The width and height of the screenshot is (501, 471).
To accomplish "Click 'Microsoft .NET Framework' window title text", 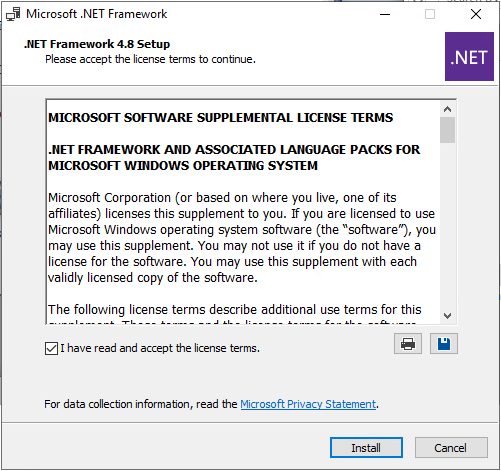I will (x=96, y=14).
